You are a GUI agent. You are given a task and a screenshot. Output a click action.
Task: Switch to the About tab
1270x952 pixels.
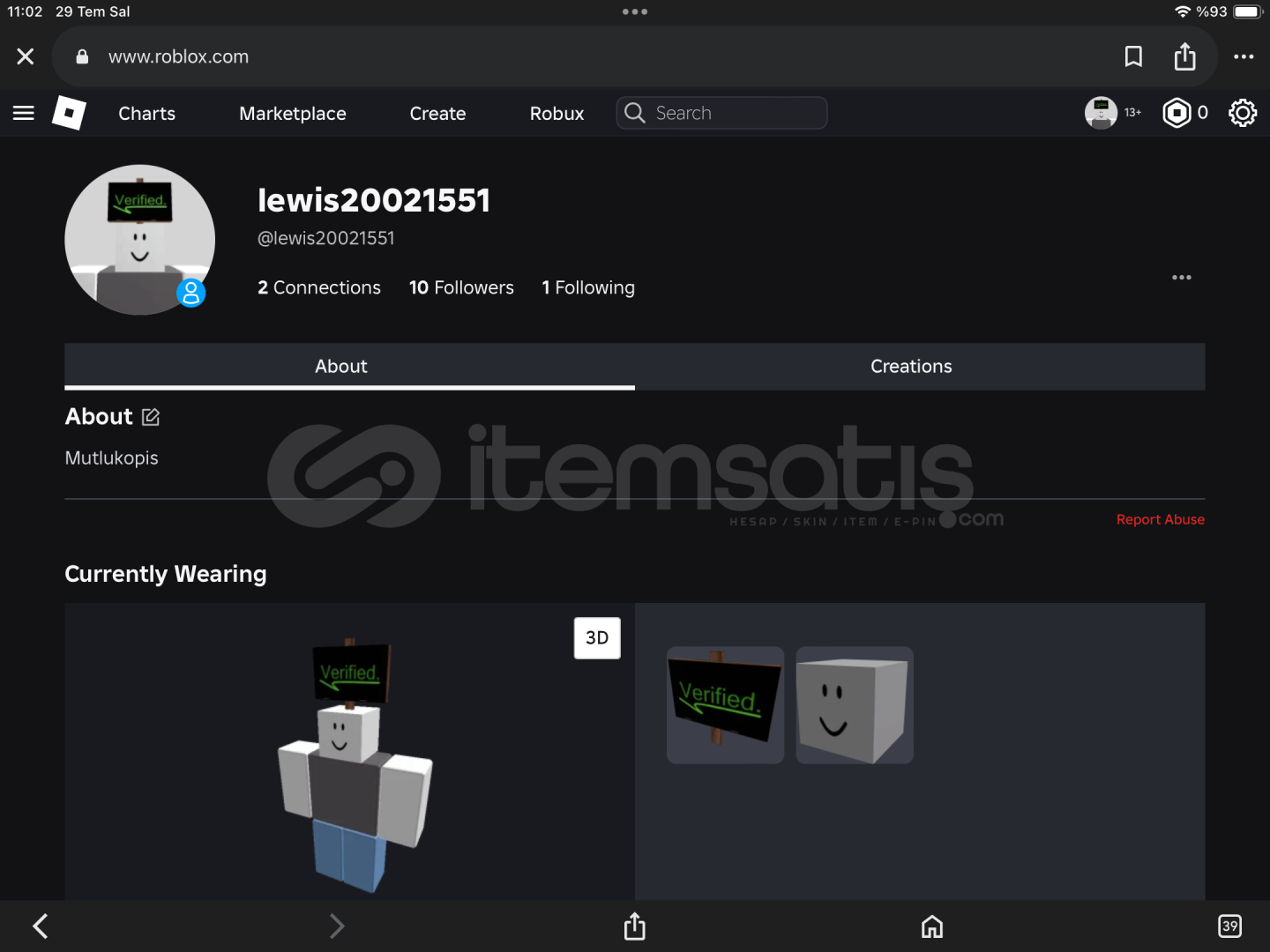pyautogui.click(x=349, y=367)
